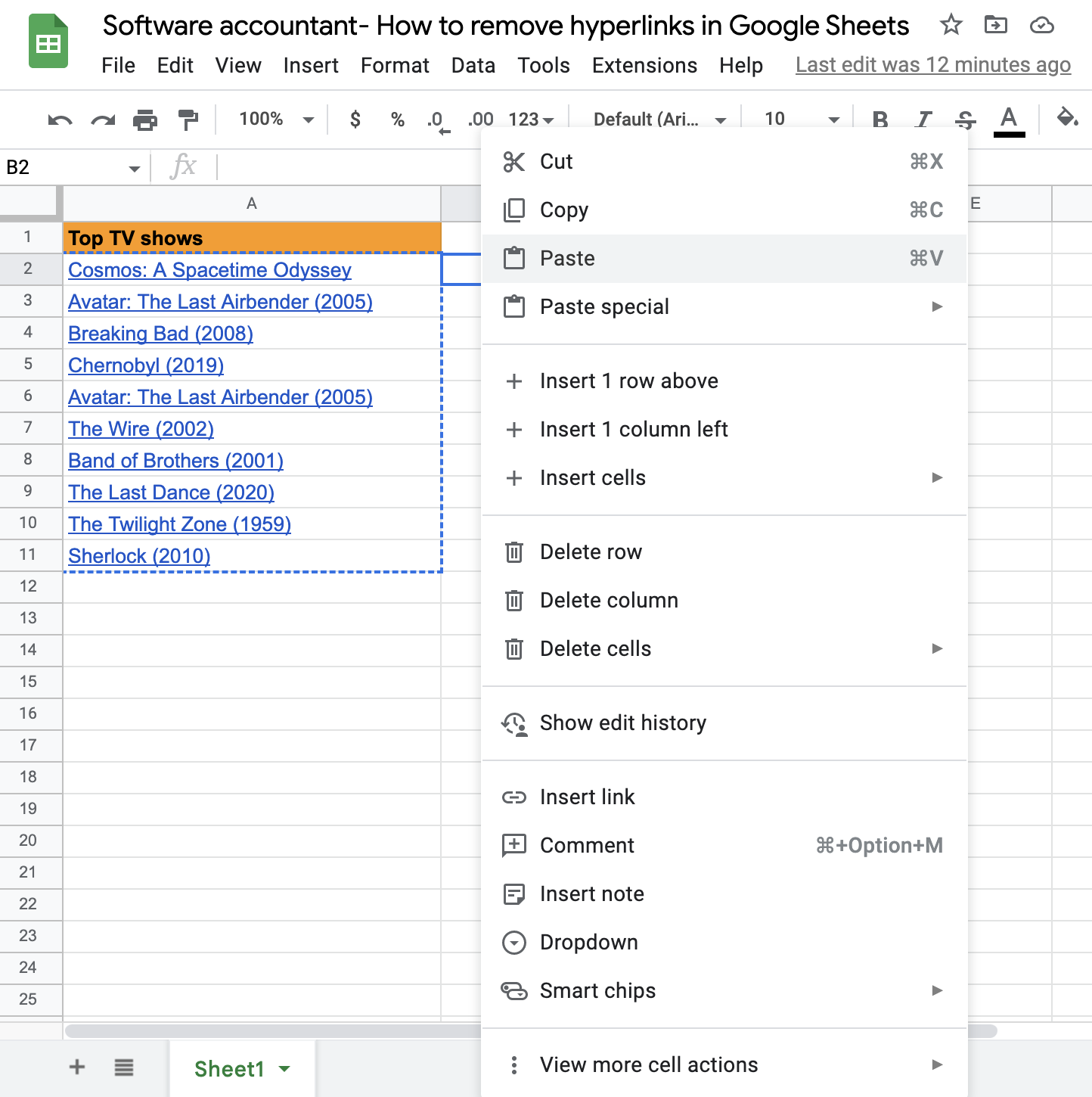This screenshot has width=1092, height=1097.
Task: Open font size dropdown
Action: [x=802, y=119]
